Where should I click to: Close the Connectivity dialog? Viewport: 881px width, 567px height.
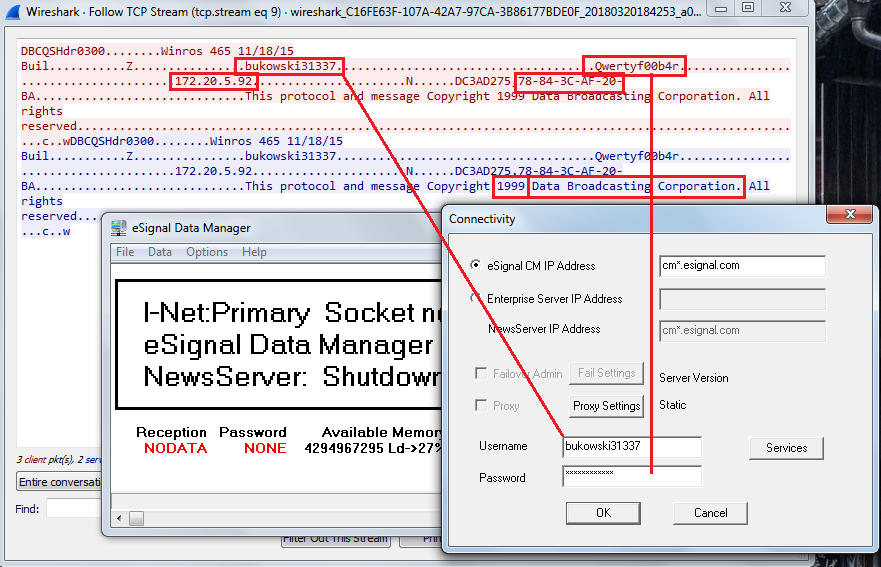tap(850, 214)
